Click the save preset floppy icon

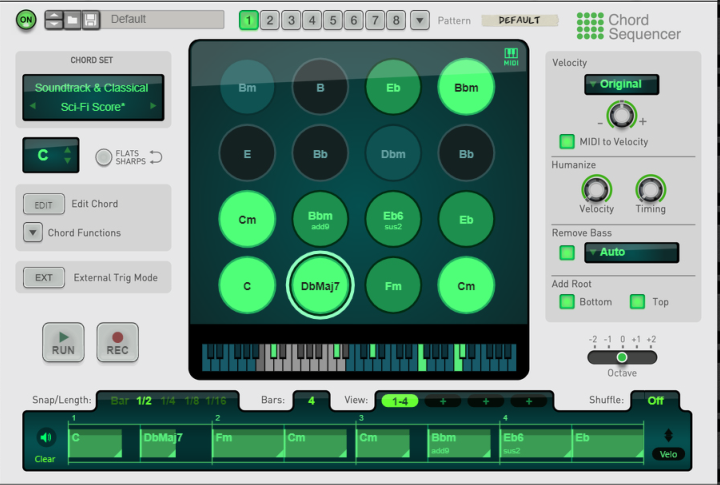click(x=90, y=20)
